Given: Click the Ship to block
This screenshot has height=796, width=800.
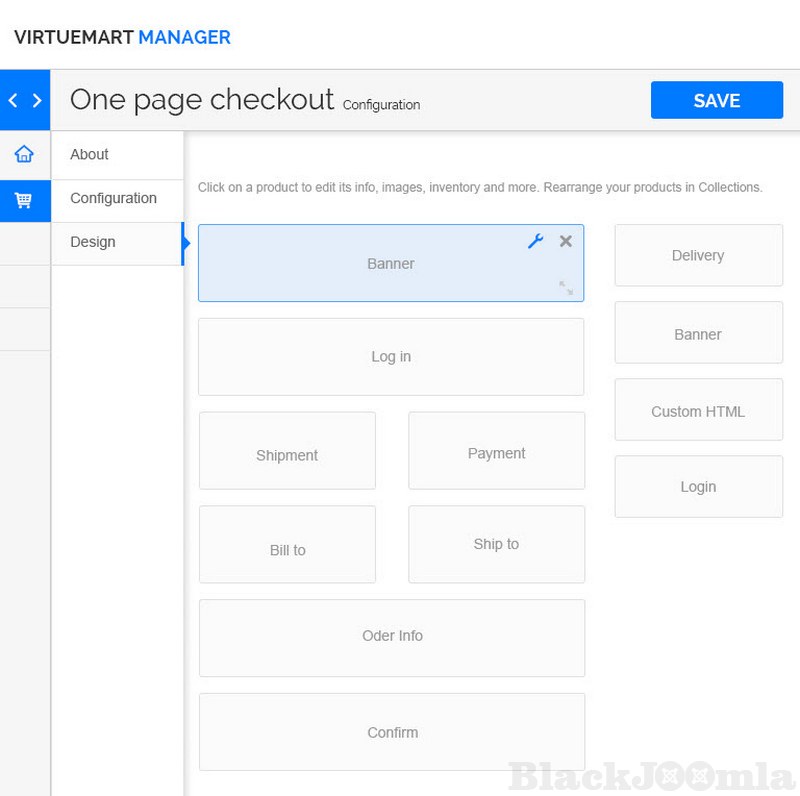Looking at the screenshot, I should [496, 545].
